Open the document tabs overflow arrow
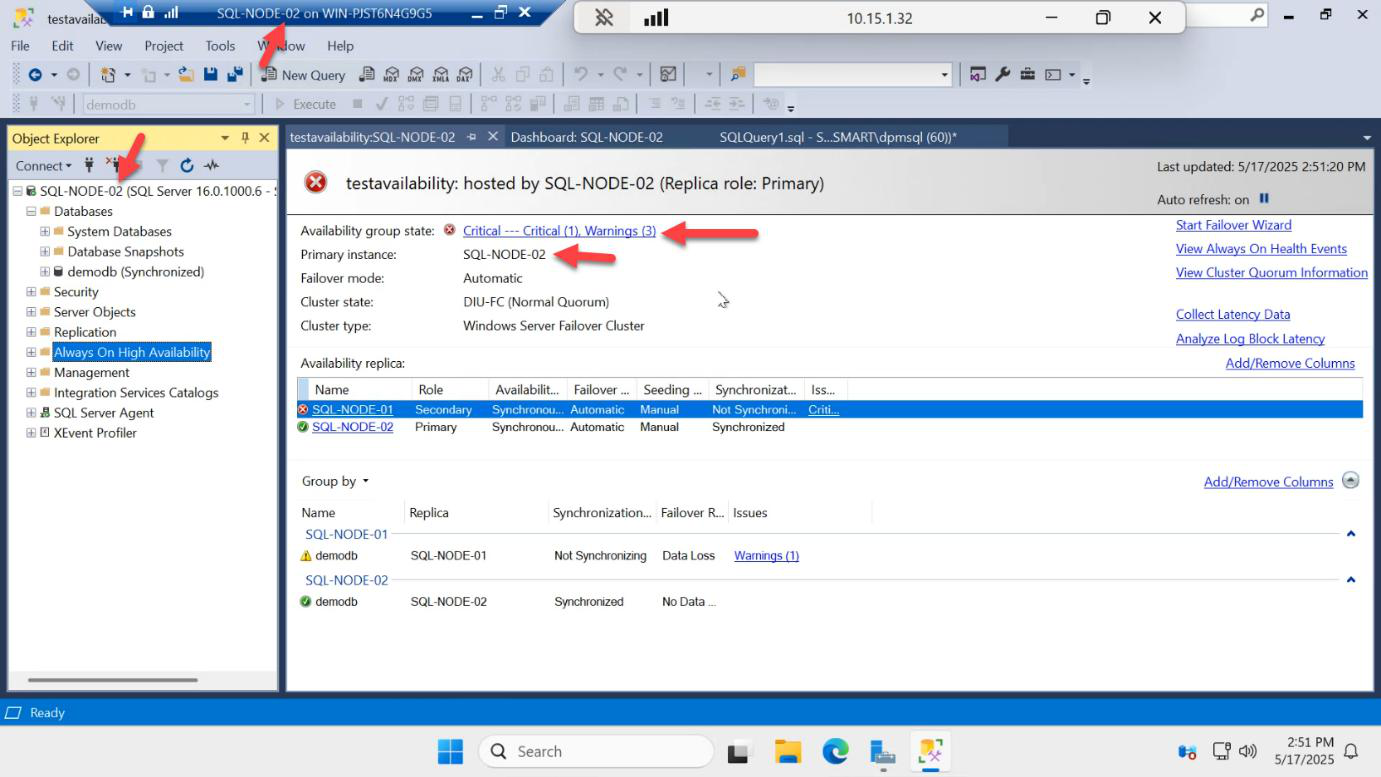This screenshot has height=777, width=1381. coord(1367,138)
